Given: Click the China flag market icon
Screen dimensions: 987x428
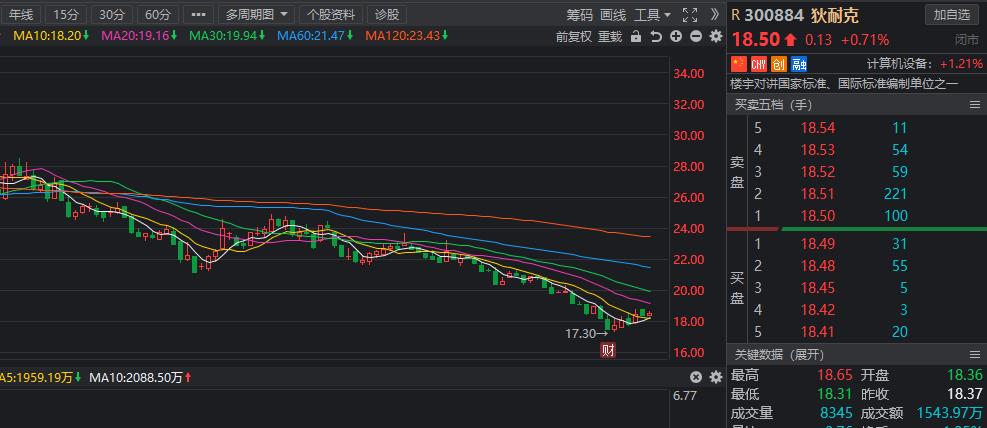Looking at the screenshot, I should [x=738, y=64].
